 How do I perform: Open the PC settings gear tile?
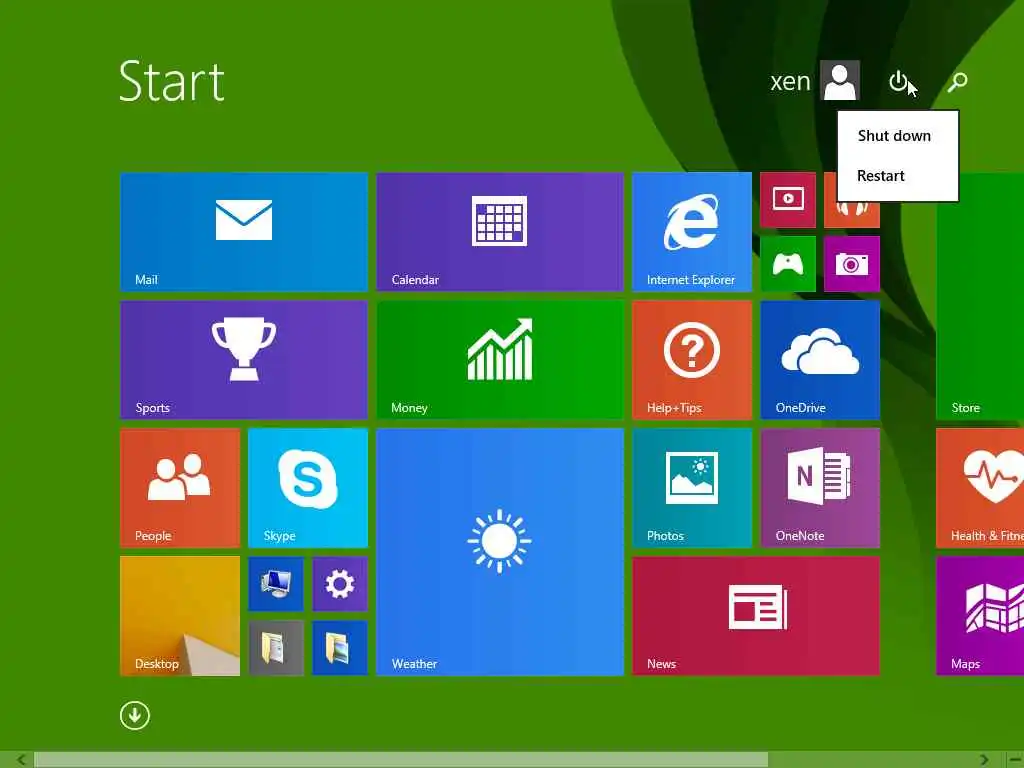[x=340, y=584]
